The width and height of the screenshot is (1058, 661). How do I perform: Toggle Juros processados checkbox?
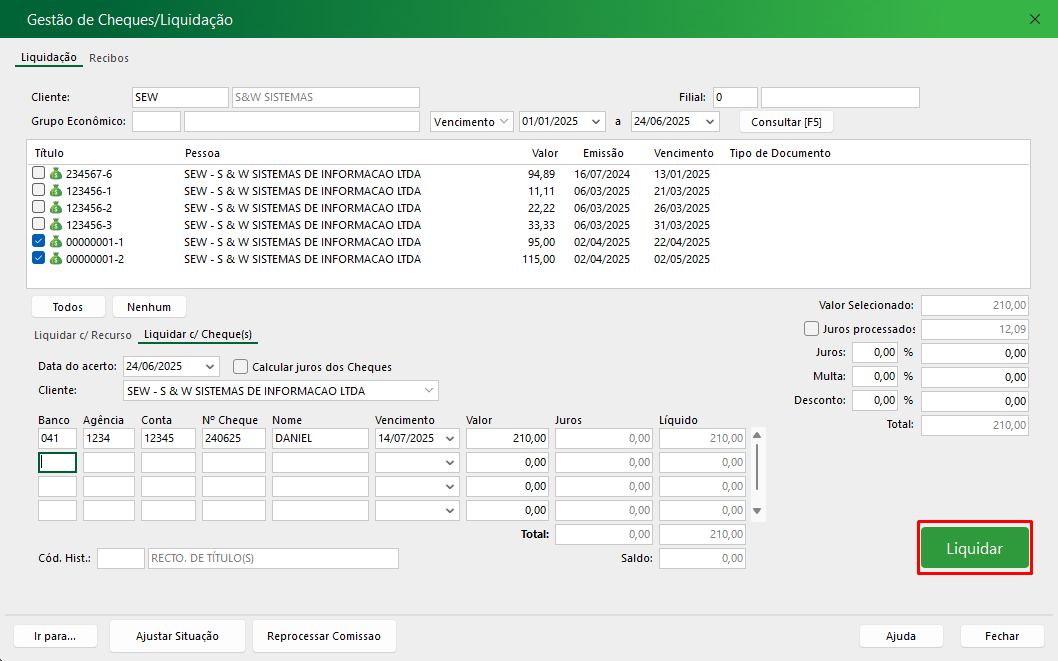(811, 329)
